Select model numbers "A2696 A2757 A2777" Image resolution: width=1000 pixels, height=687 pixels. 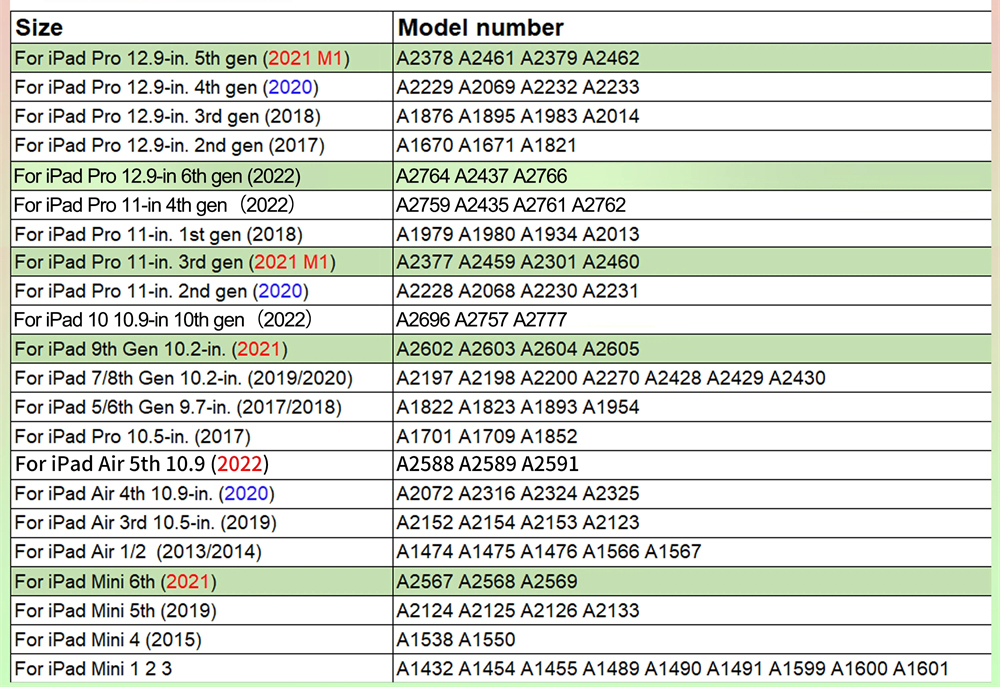pos(482,320)
